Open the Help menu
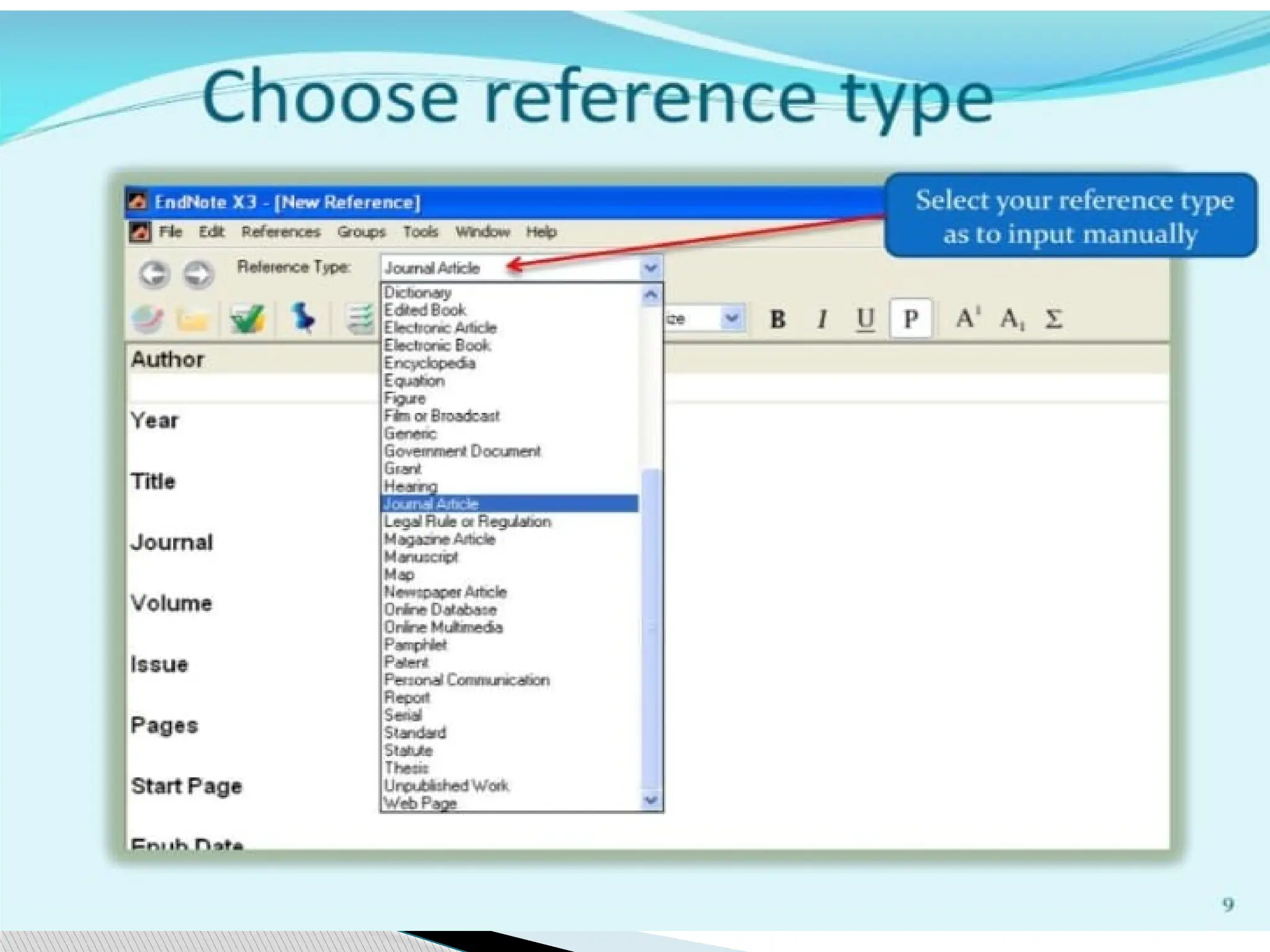 (x=541, y=232)
